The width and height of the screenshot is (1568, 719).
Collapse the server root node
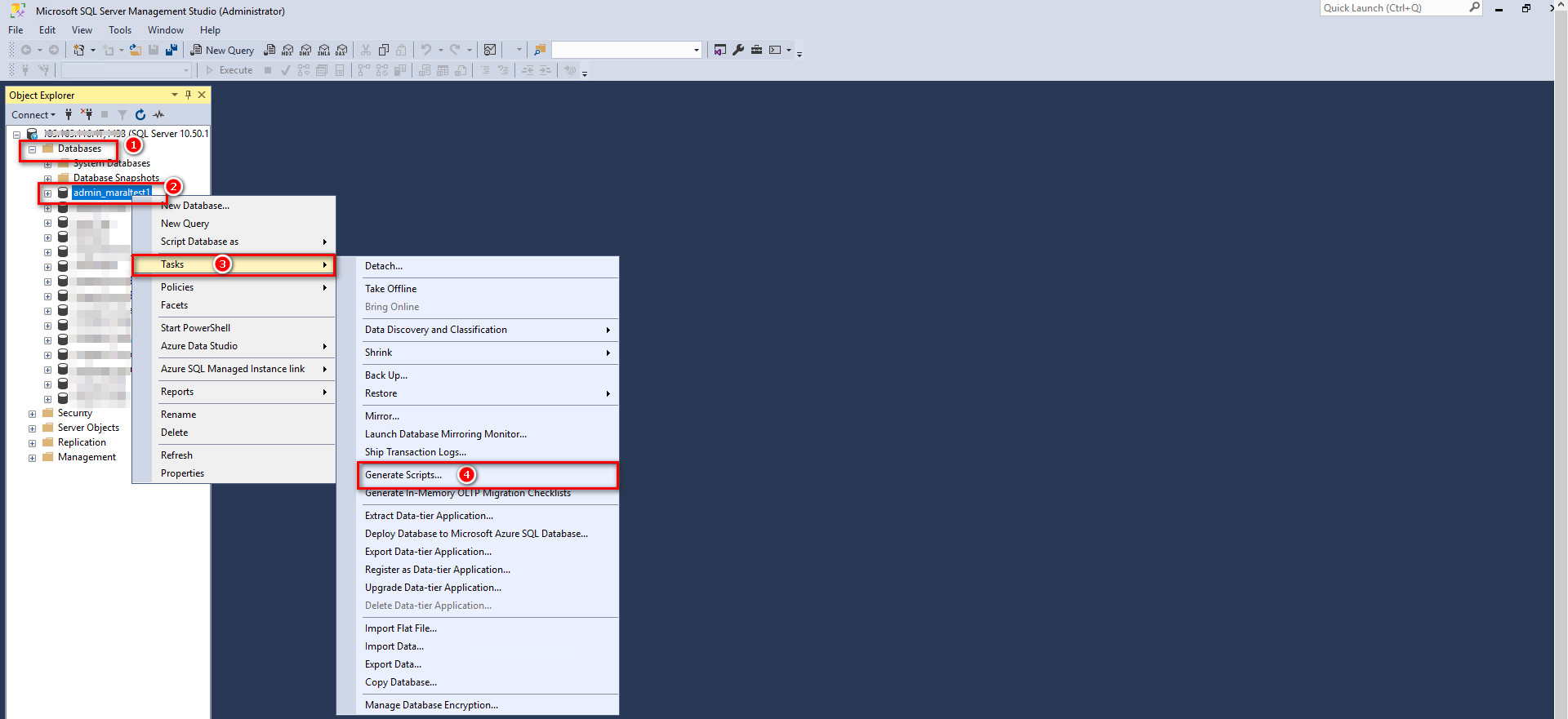tap(16, 135)
